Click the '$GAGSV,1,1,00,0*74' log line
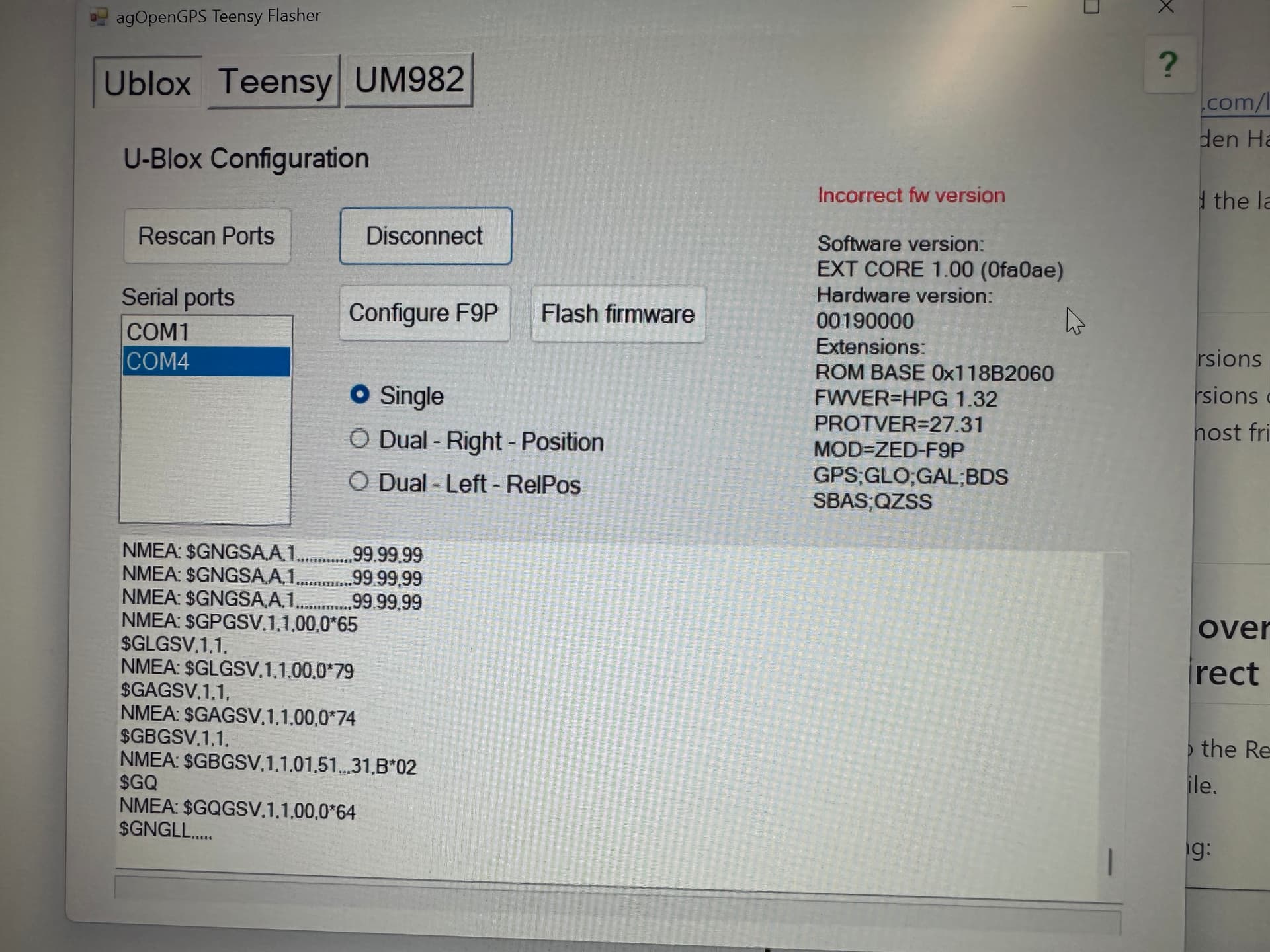 click(x=238, y=717)
